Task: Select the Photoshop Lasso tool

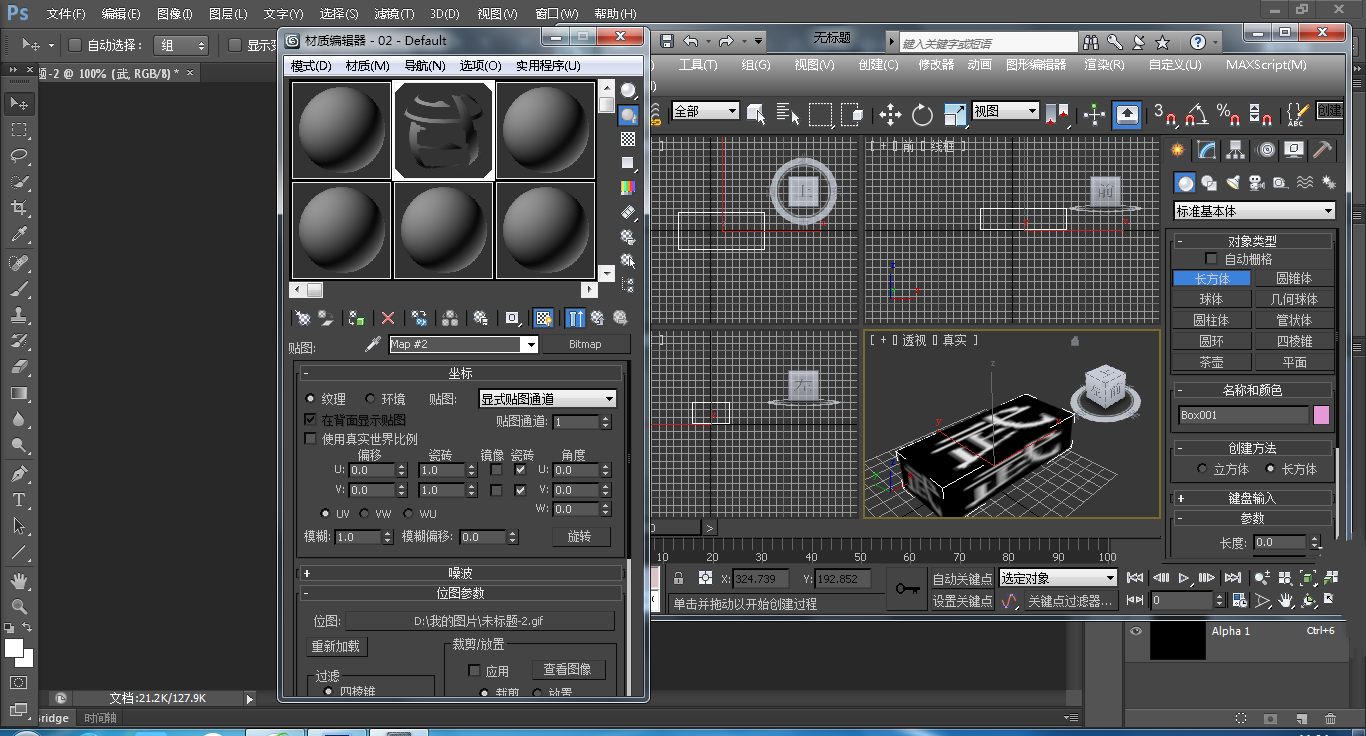Action: (19, 156)
